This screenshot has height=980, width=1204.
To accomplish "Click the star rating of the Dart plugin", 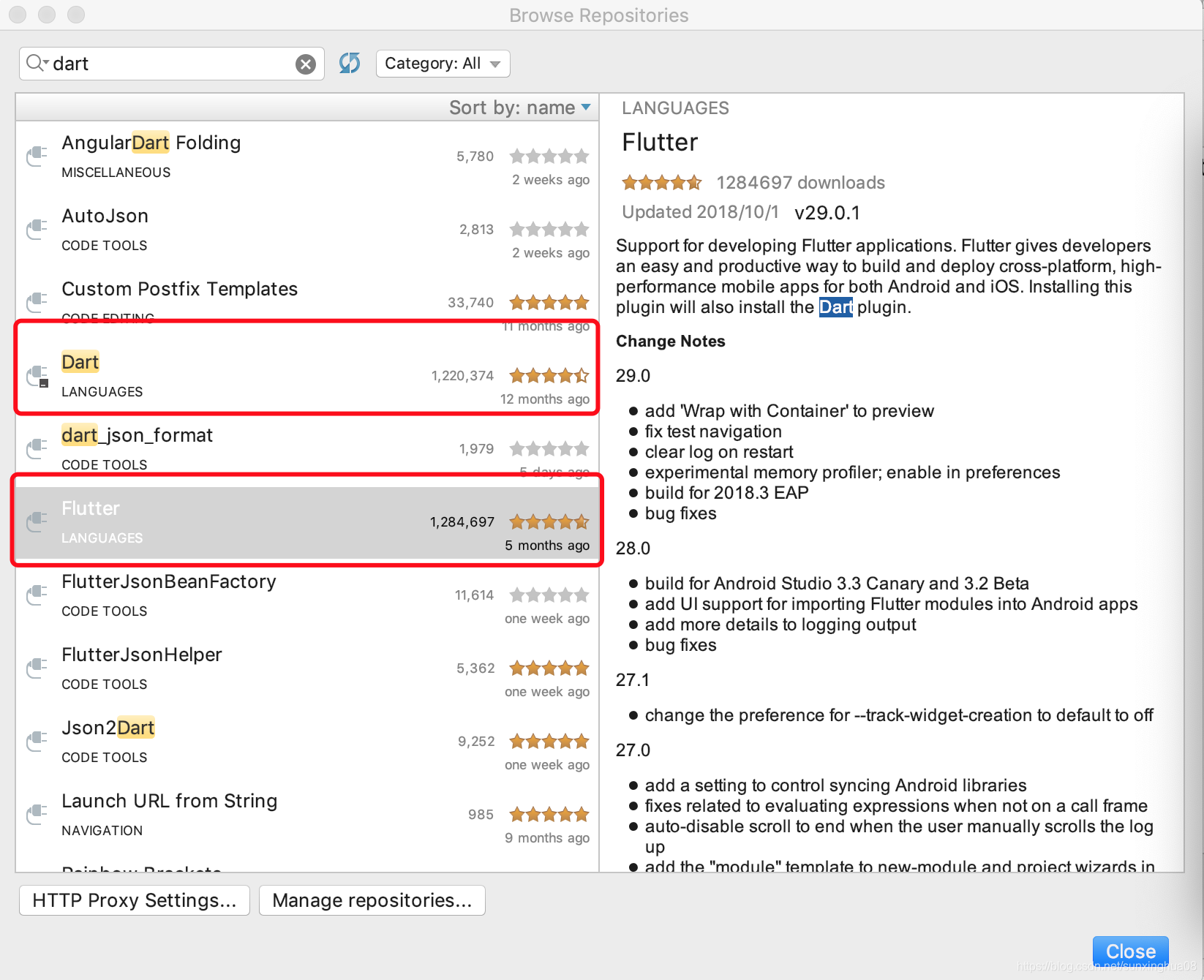I will [x=549, y=376].
